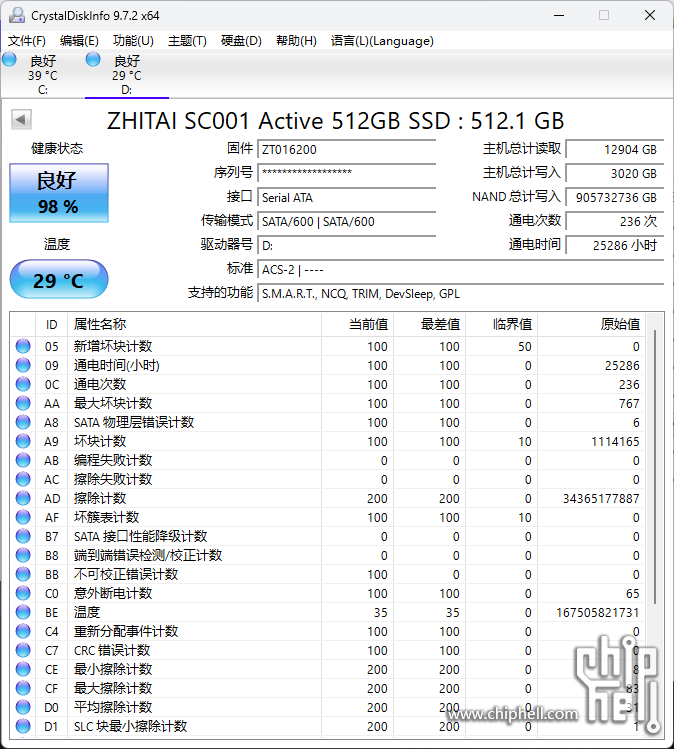674x749 pixels.
Task: Click the status dot for attribute 05 新增坏块计数
Action: [x=23, y=346]
